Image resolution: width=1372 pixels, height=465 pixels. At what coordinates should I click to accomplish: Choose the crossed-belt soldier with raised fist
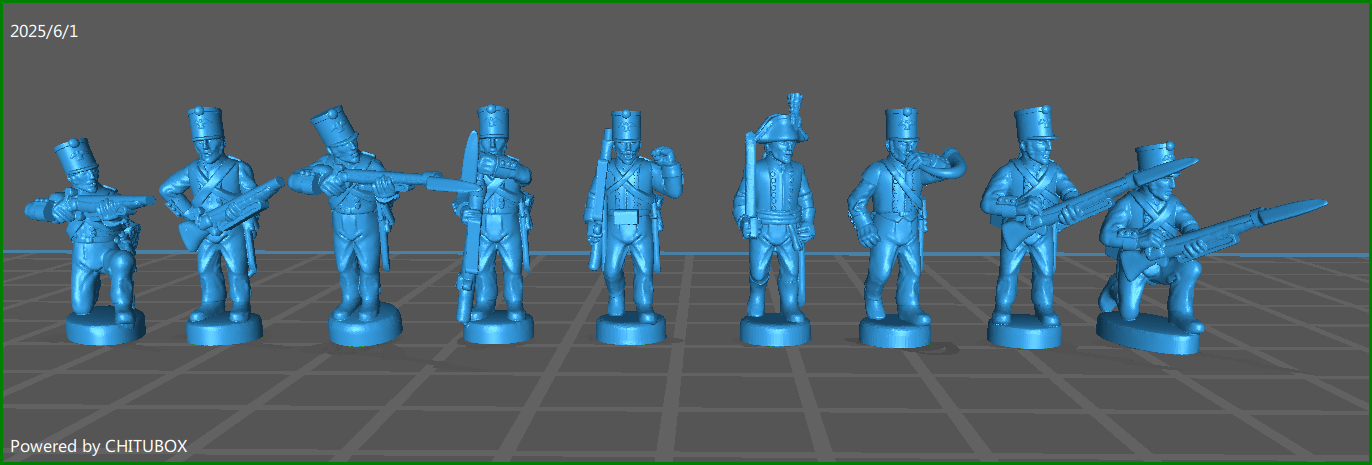633,228
